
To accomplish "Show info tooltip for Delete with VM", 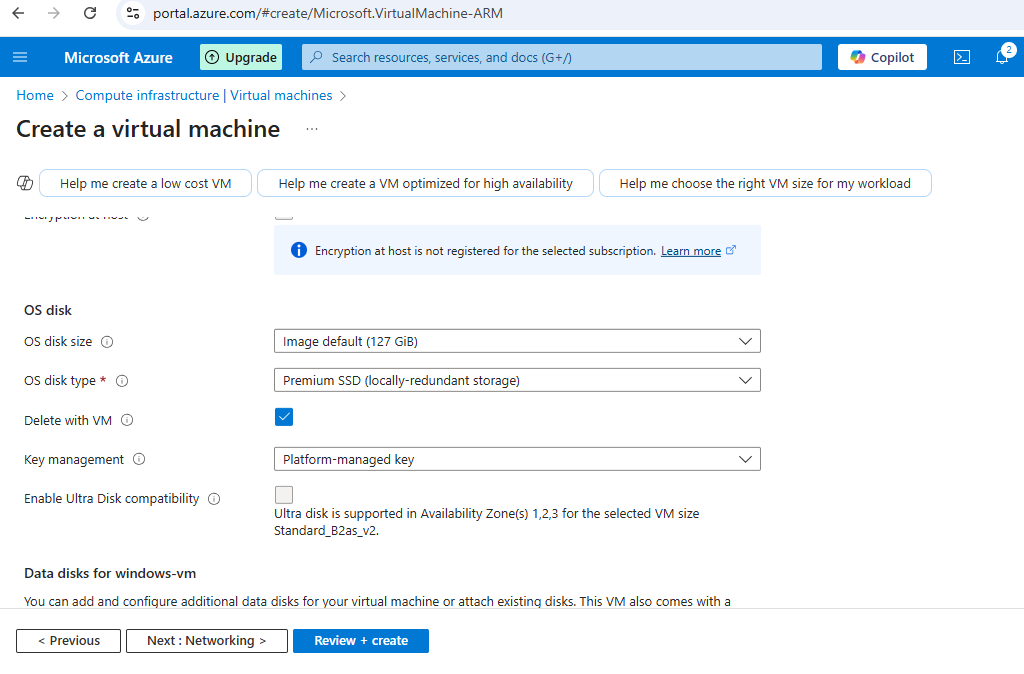I will click(127, 421).
